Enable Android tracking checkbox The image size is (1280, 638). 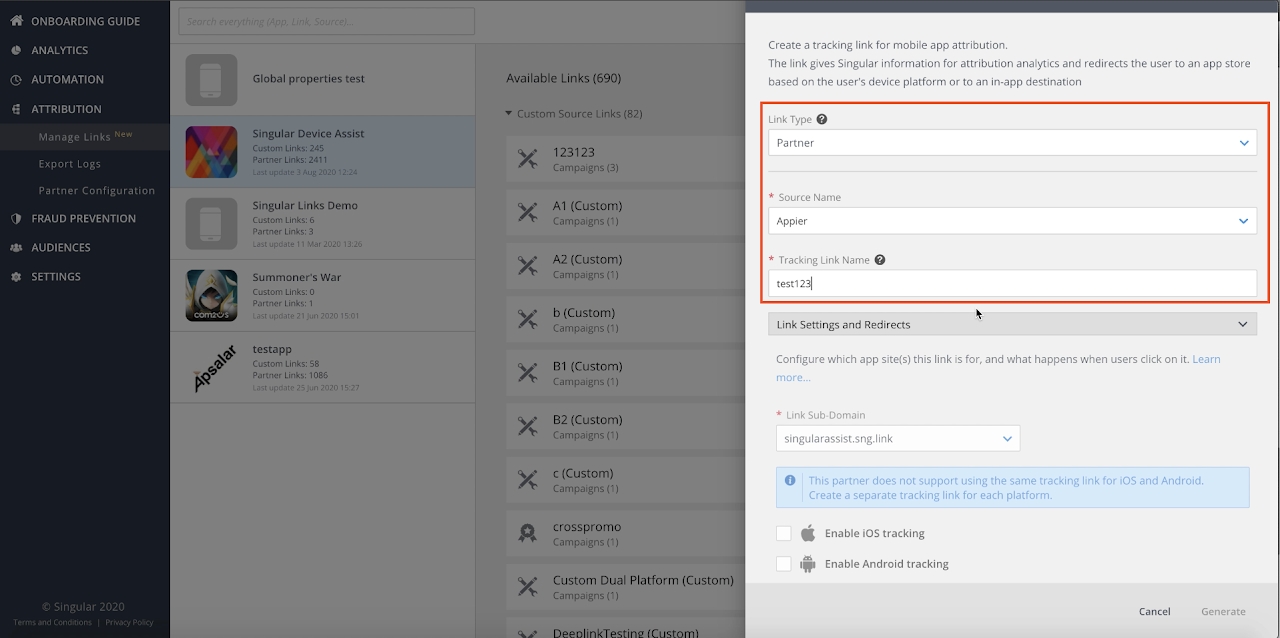tap(784, 564)
